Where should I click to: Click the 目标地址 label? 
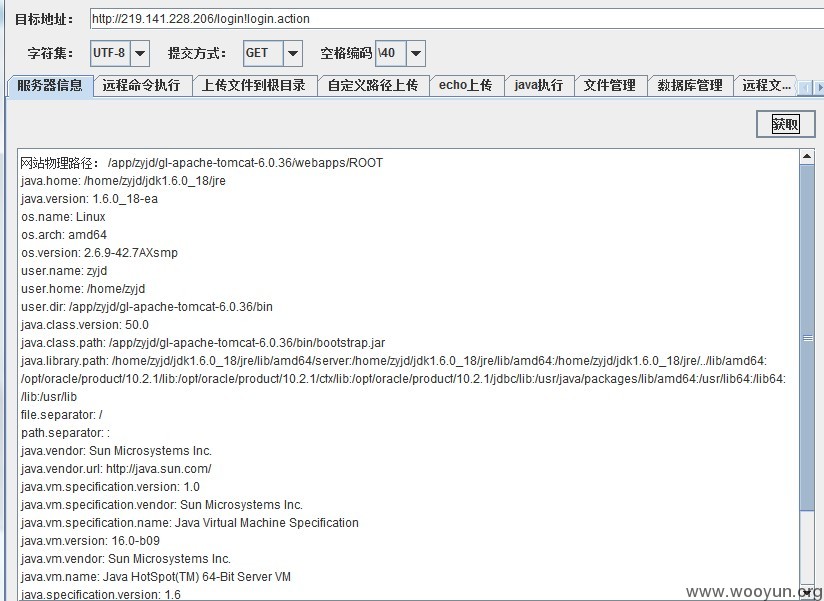coord(44,19)
